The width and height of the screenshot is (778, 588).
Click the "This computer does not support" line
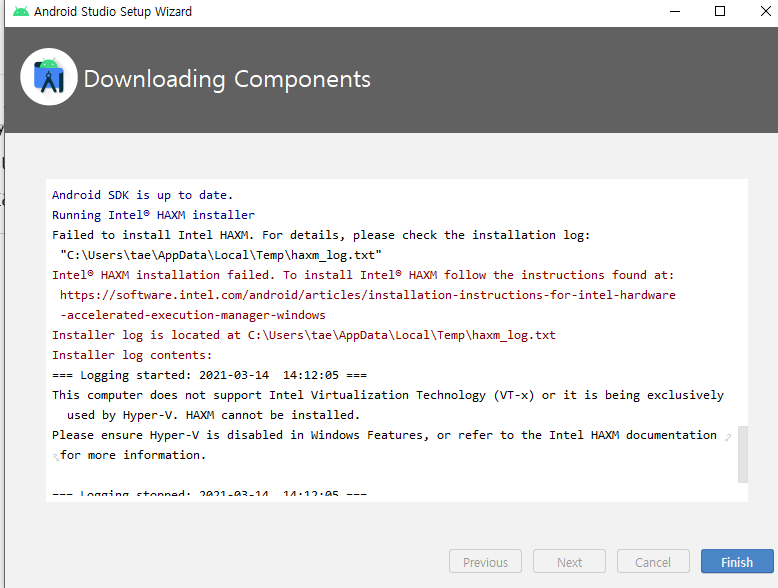388,395
